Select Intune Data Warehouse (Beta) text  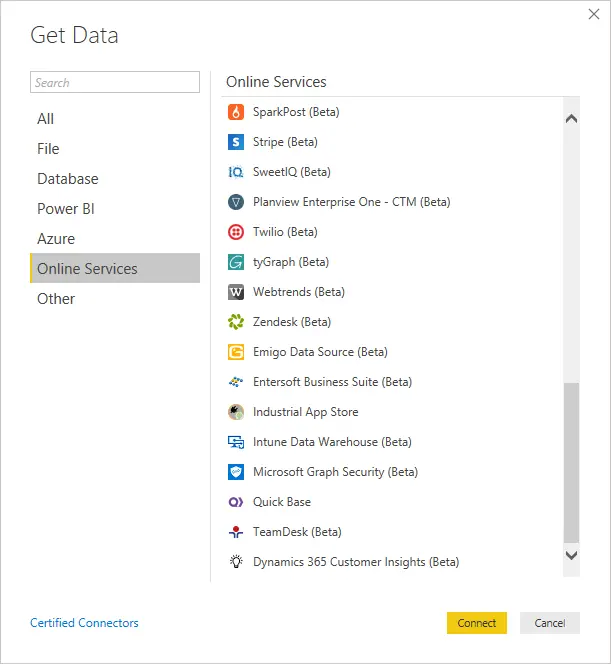point(332,442)
